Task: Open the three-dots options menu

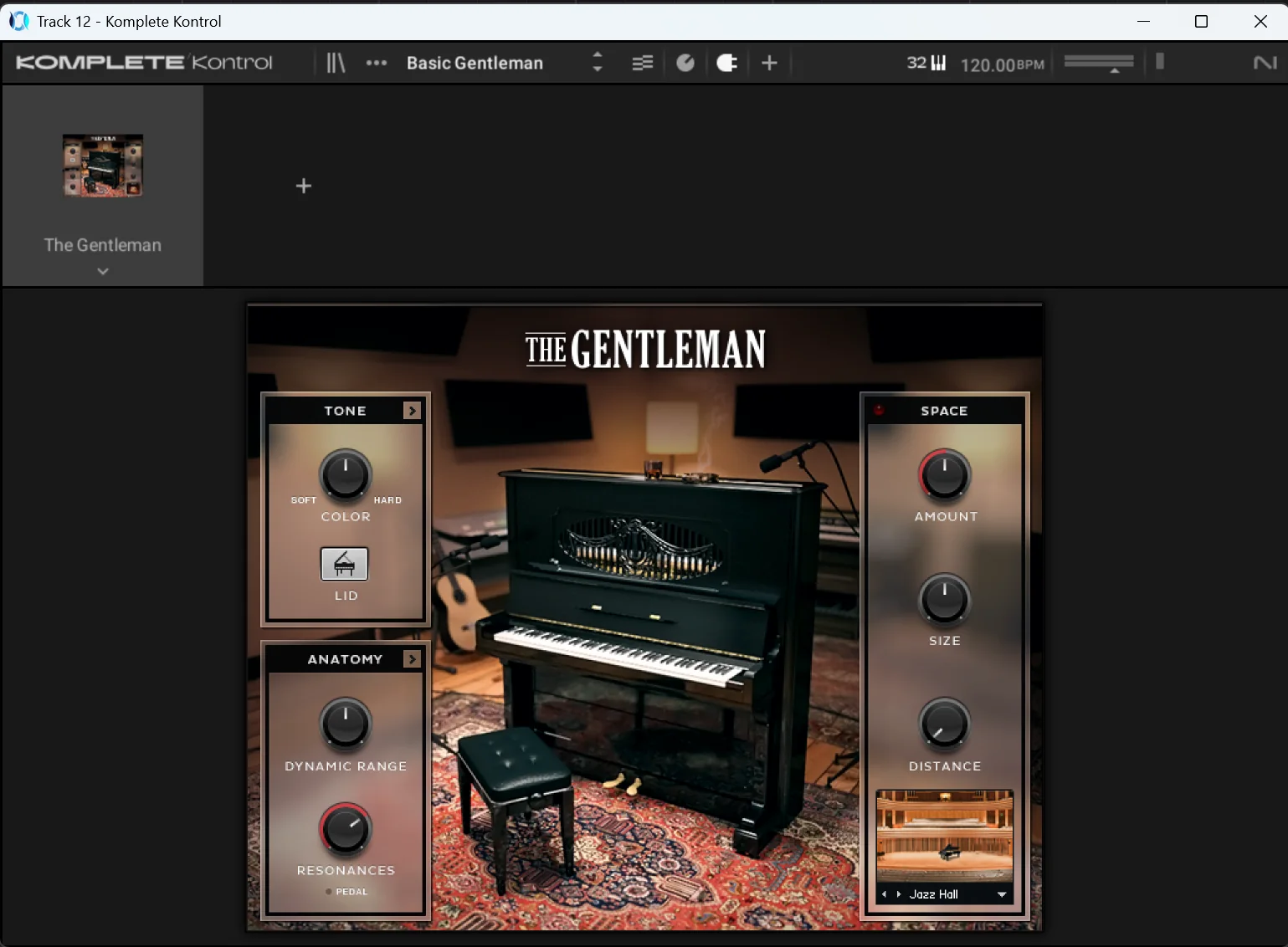Action: (x=377, y=63)
